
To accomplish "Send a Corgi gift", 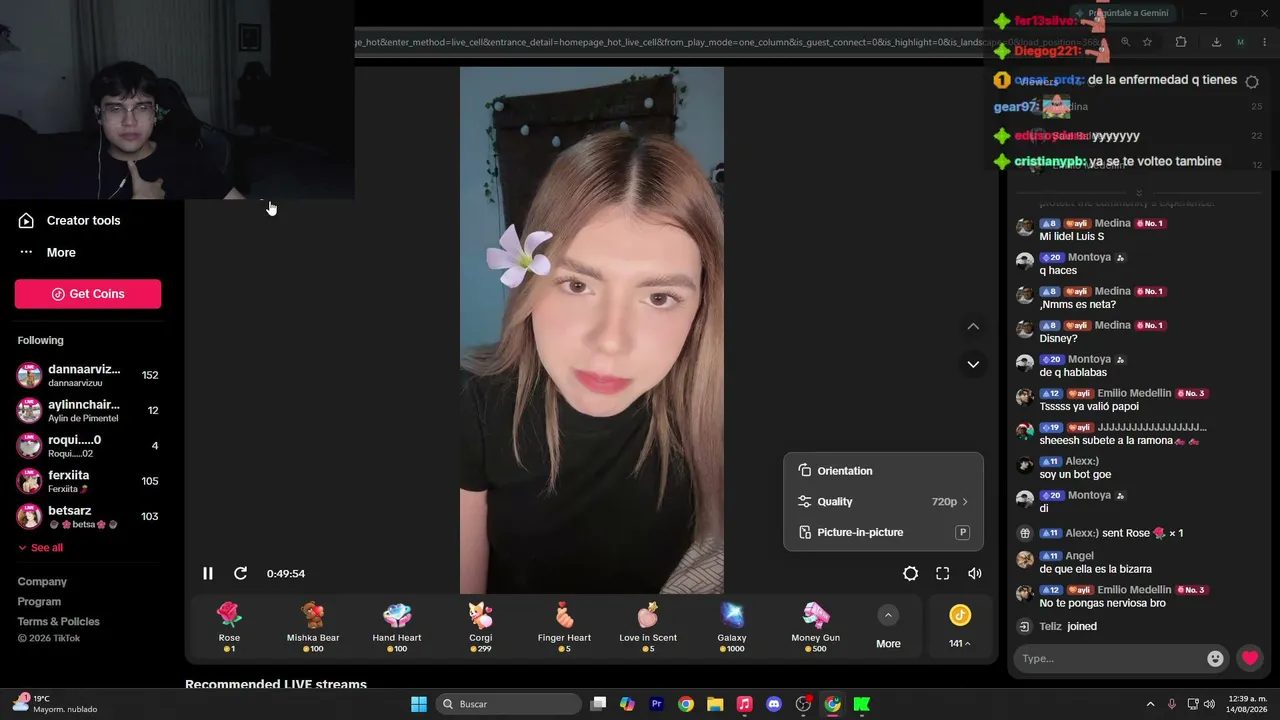I will (481, 627).
